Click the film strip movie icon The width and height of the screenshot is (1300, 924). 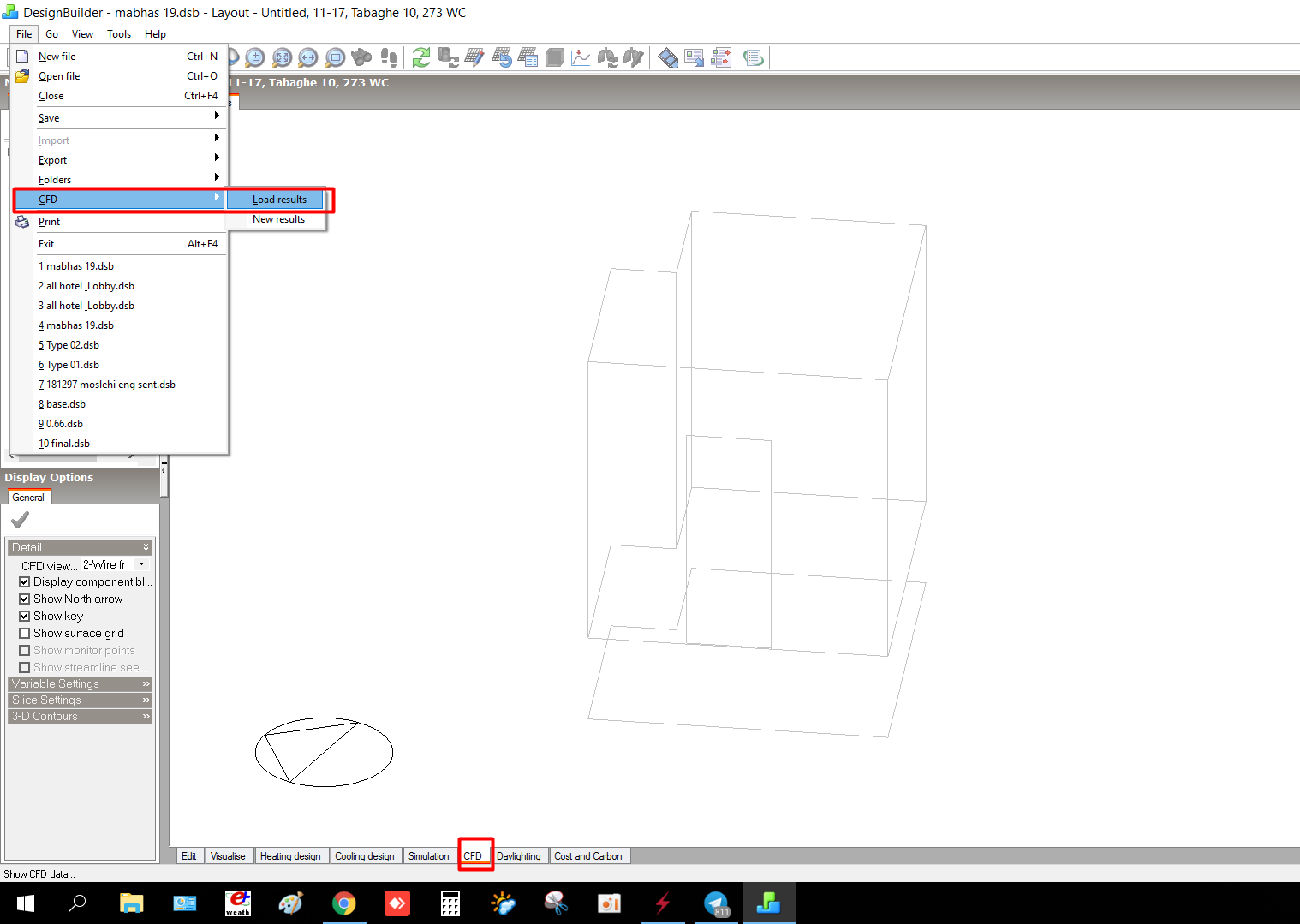pyautogui.click(x=668, y=57)
